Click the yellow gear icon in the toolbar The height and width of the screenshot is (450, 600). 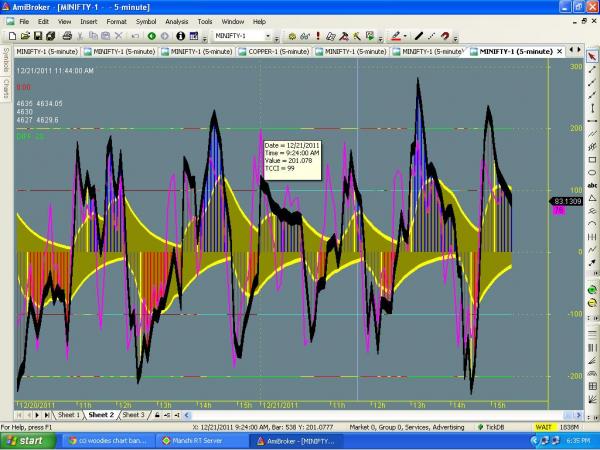coord(292,36)
